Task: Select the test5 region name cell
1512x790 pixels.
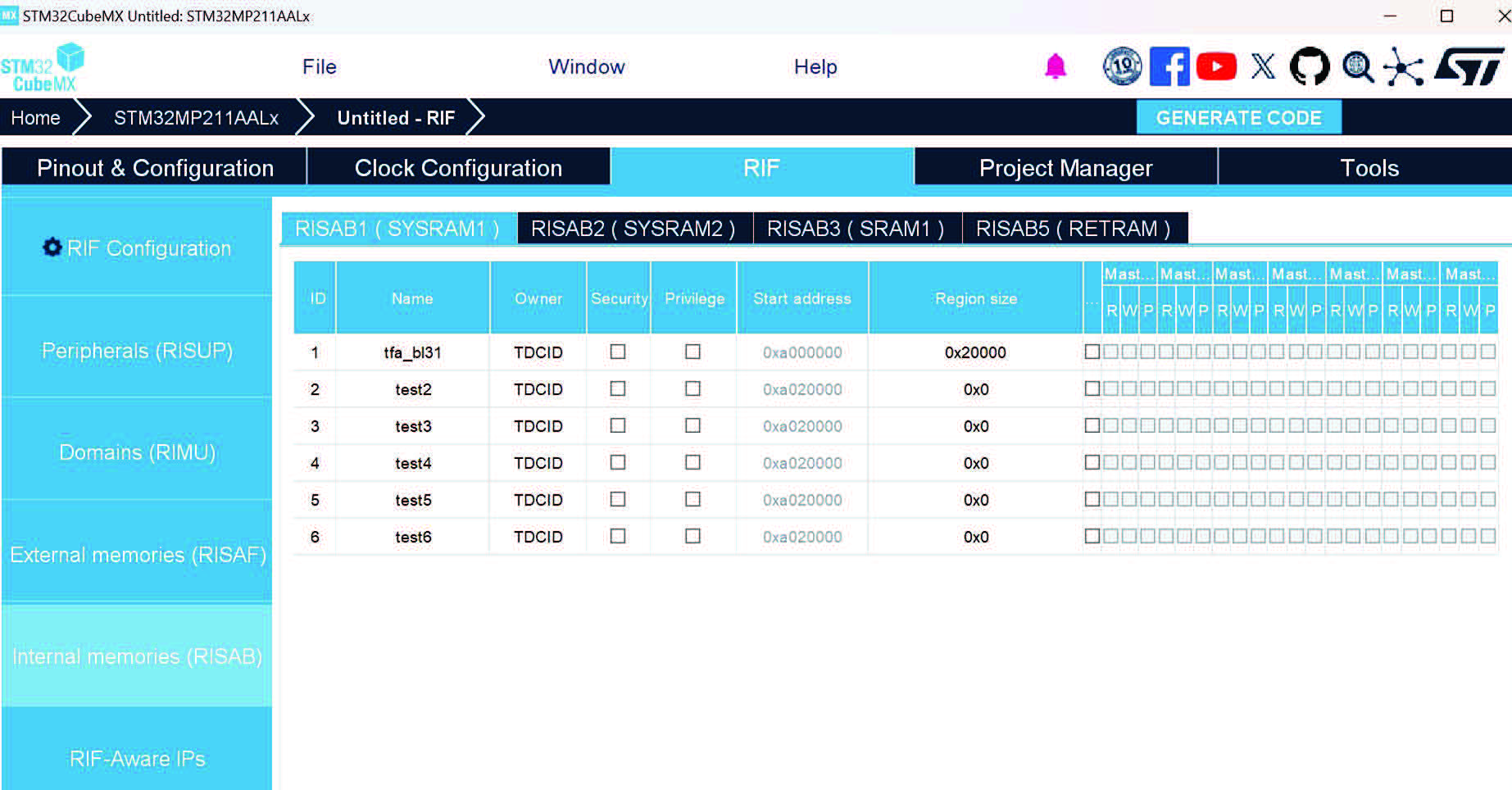Action: pos(413,500)
